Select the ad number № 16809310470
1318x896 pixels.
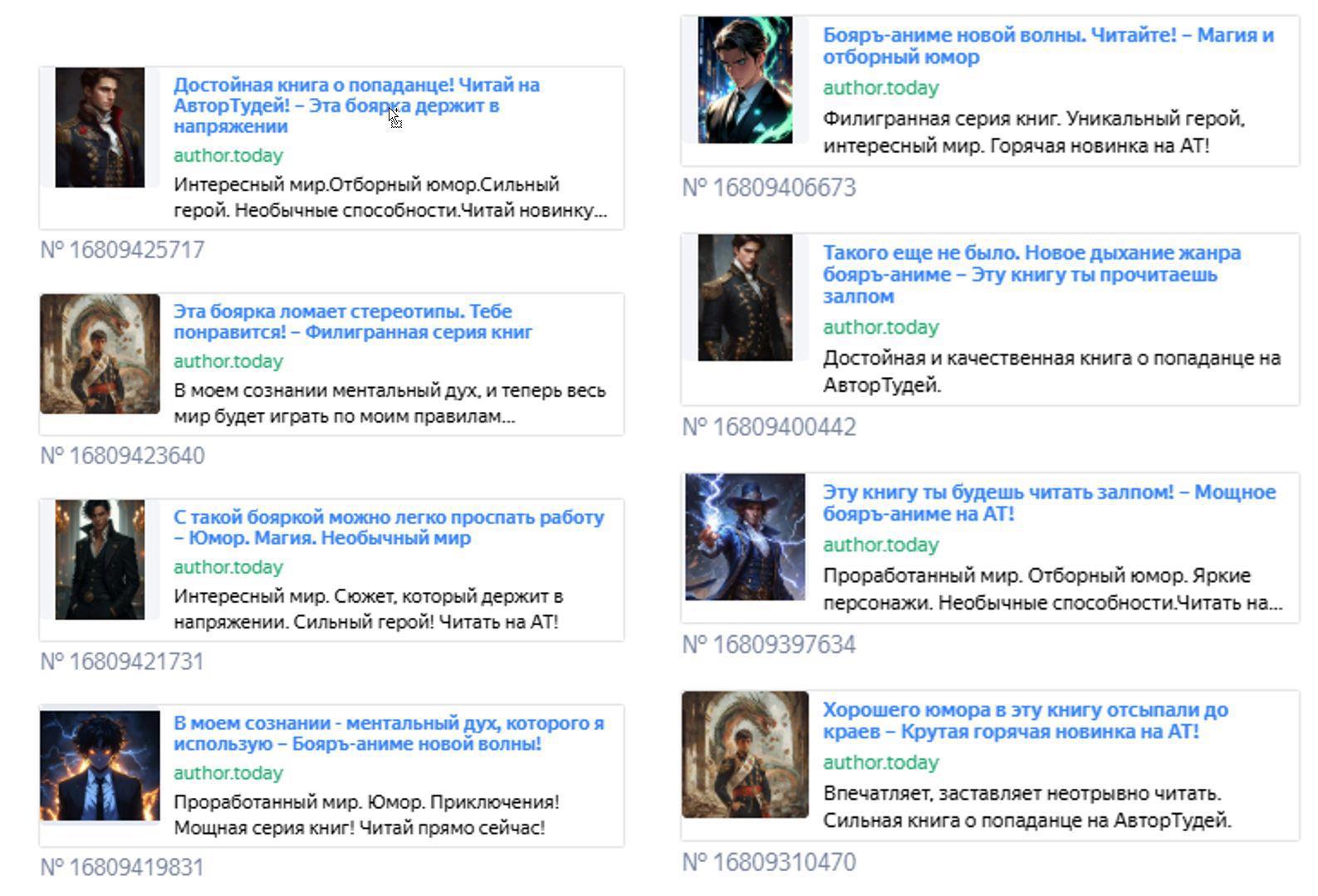769,862
